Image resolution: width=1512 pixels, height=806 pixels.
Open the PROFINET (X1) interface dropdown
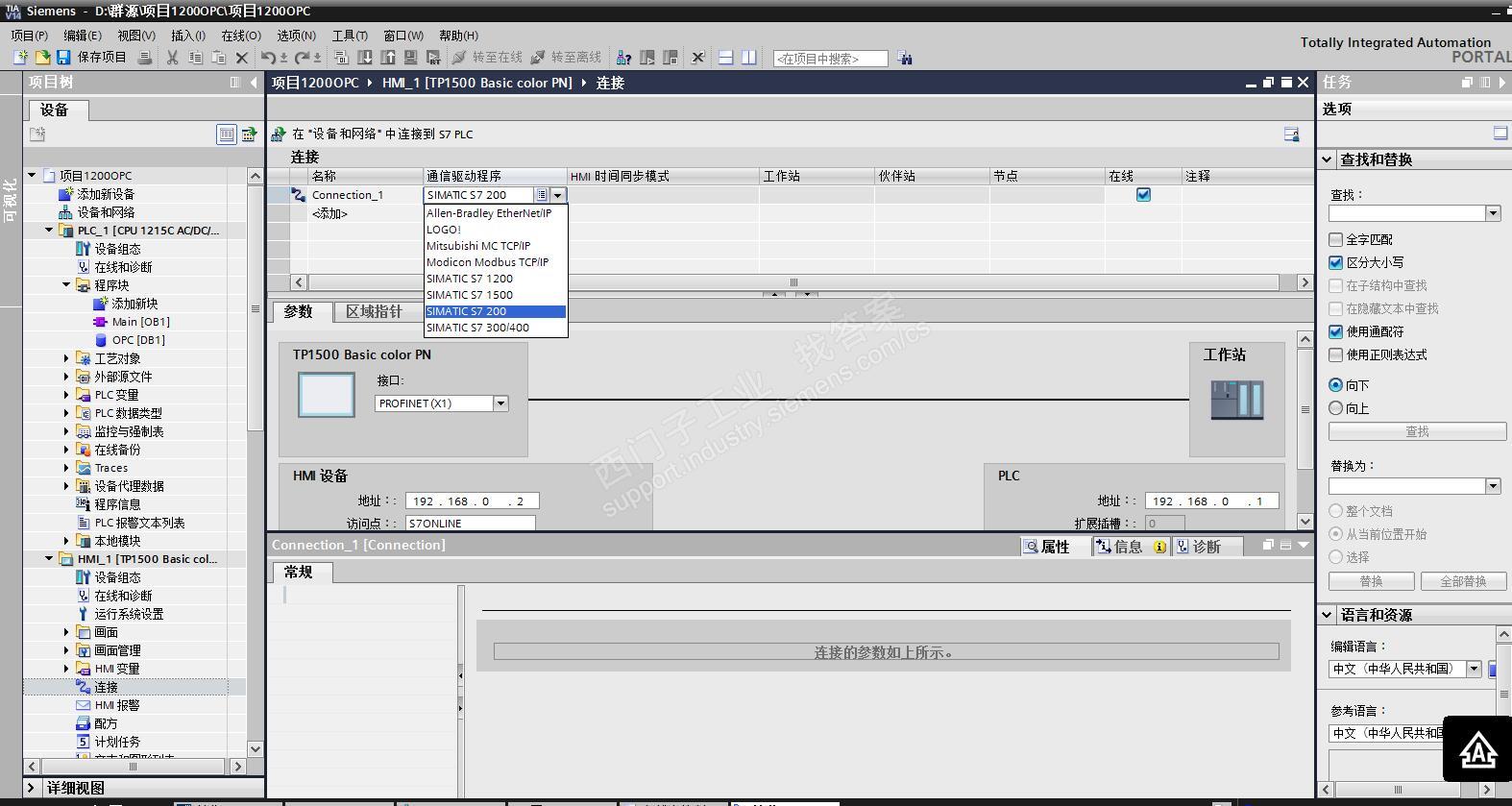pyautogui.click(x=500, y=403)
